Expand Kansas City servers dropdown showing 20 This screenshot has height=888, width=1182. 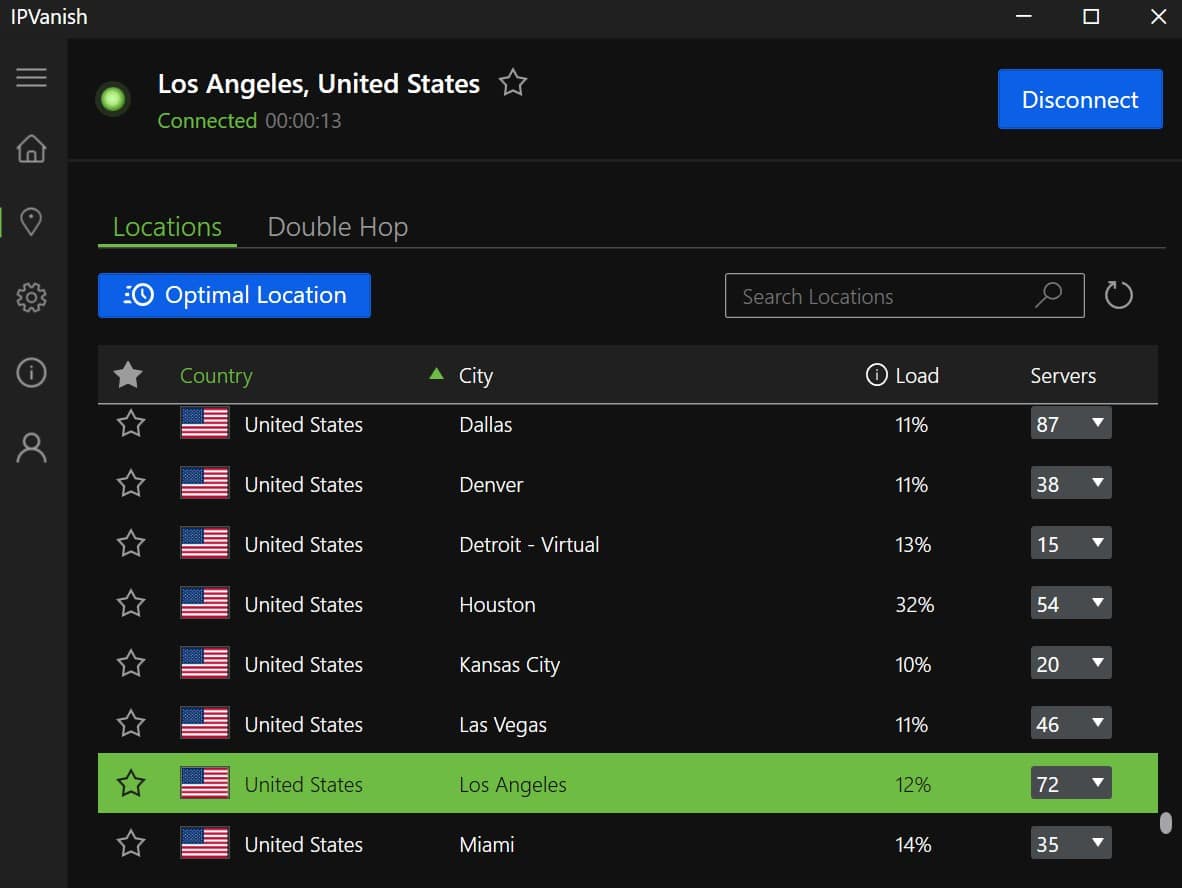pos(1070,663)
